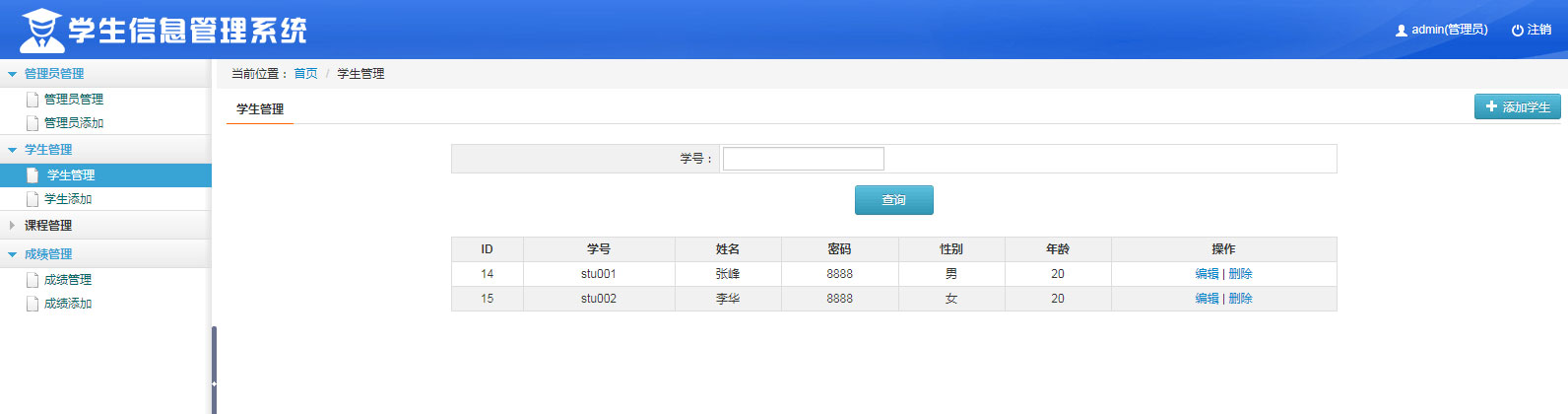Image resolution: width=1568 pixels, height=414 pixels.
Task: Collapse the 学生管理 sidebar section
Action: 12,150
